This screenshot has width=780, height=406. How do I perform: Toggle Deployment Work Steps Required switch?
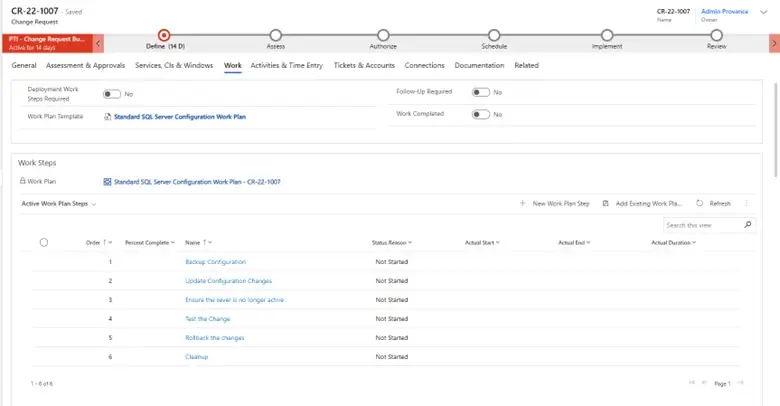click(112, 94)
